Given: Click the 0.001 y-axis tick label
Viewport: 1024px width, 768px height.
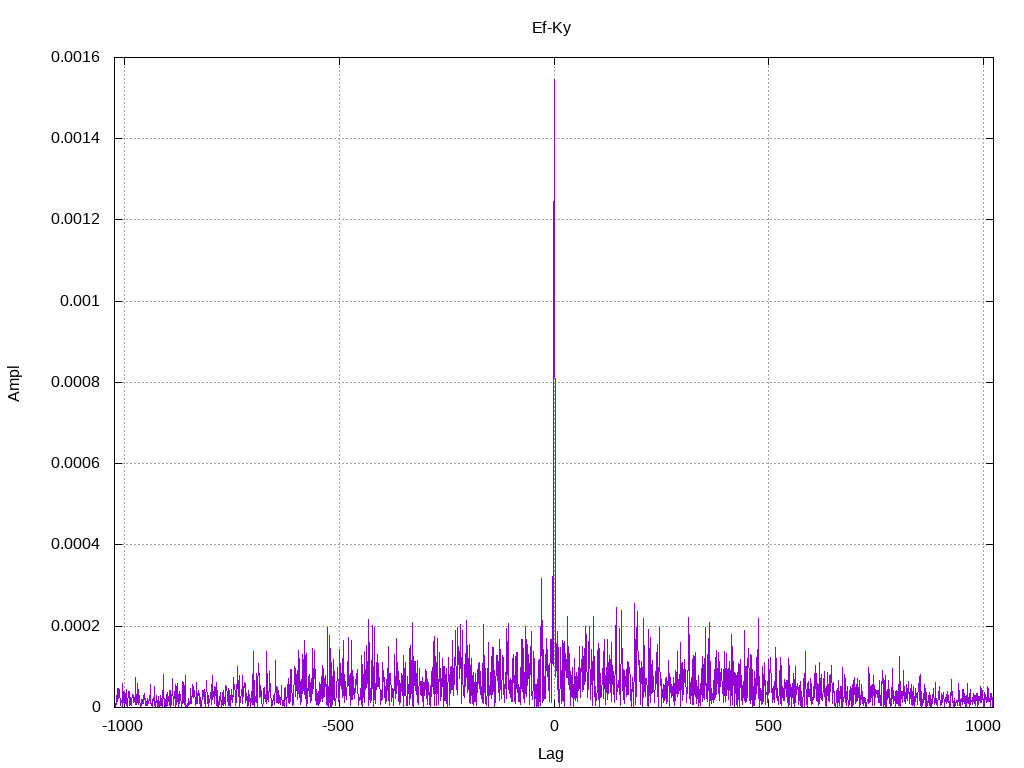Looking at the screenshot, I should coord(80,301).
